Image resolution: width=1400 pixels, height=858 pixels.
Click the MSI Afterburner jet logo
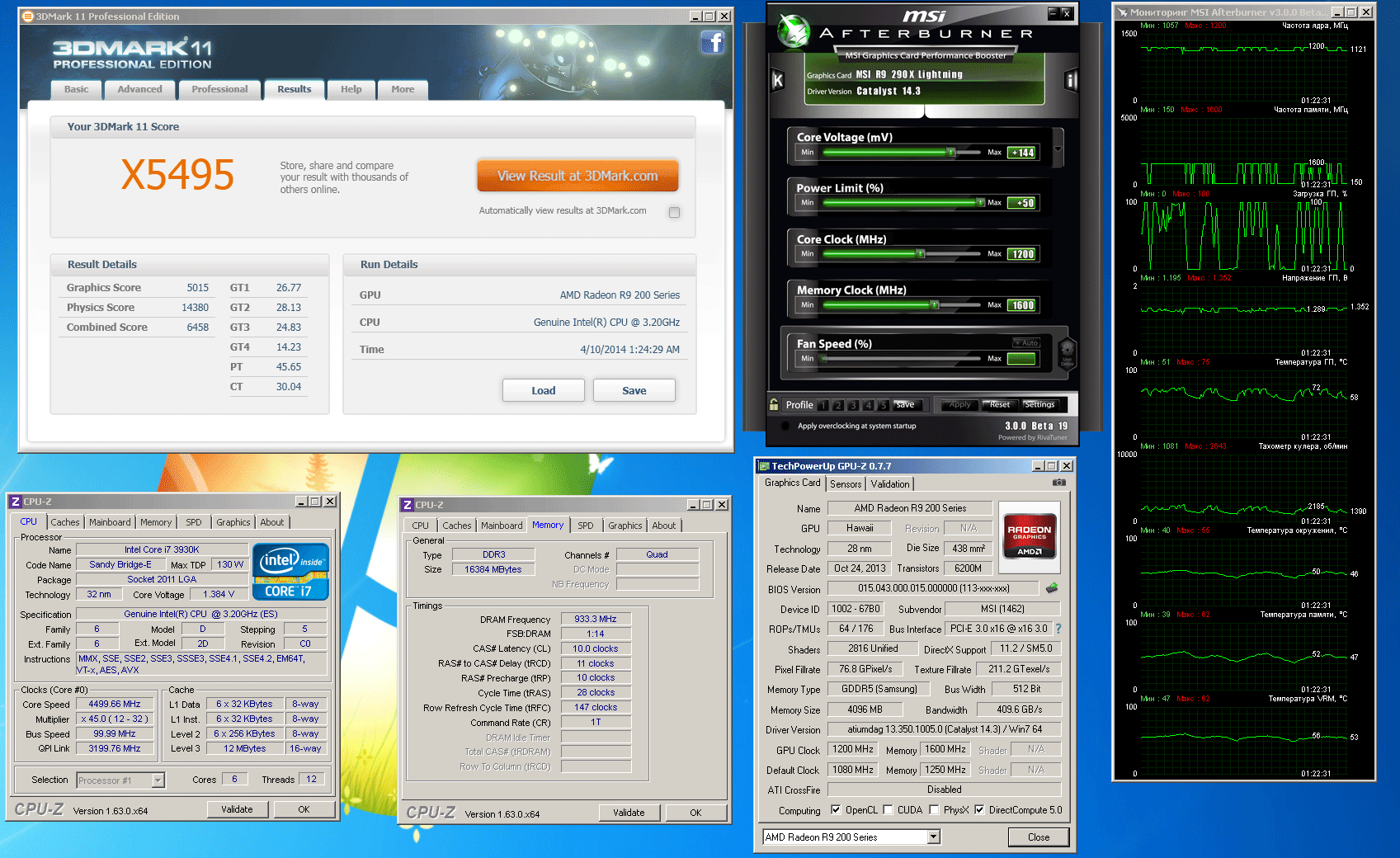[794, 31]
